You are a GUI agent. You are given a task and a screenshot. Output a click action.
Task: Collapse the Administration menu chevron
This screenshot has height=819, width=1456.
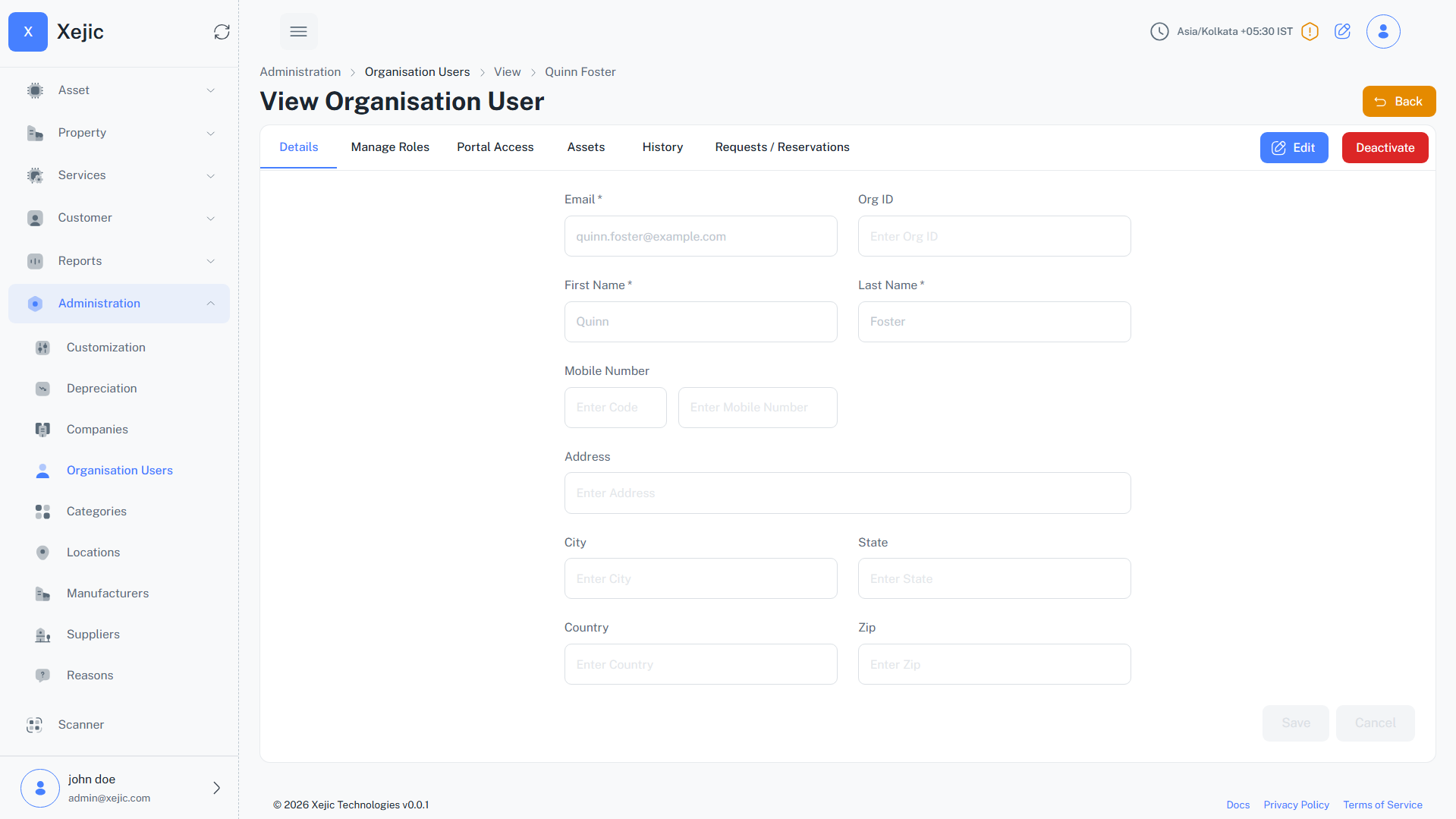click(211, 304)
